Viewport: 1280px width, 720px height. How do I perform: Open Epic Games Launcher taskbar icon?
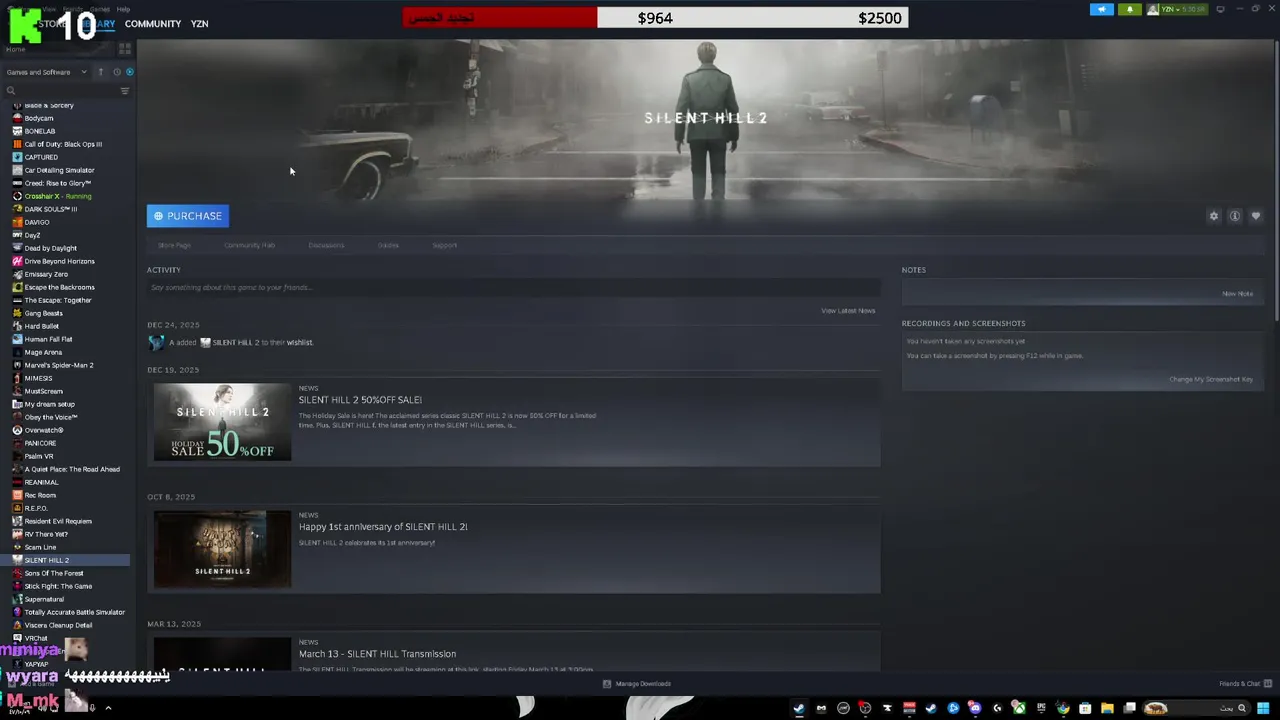pyautogui.click(x=1041, y=708)
